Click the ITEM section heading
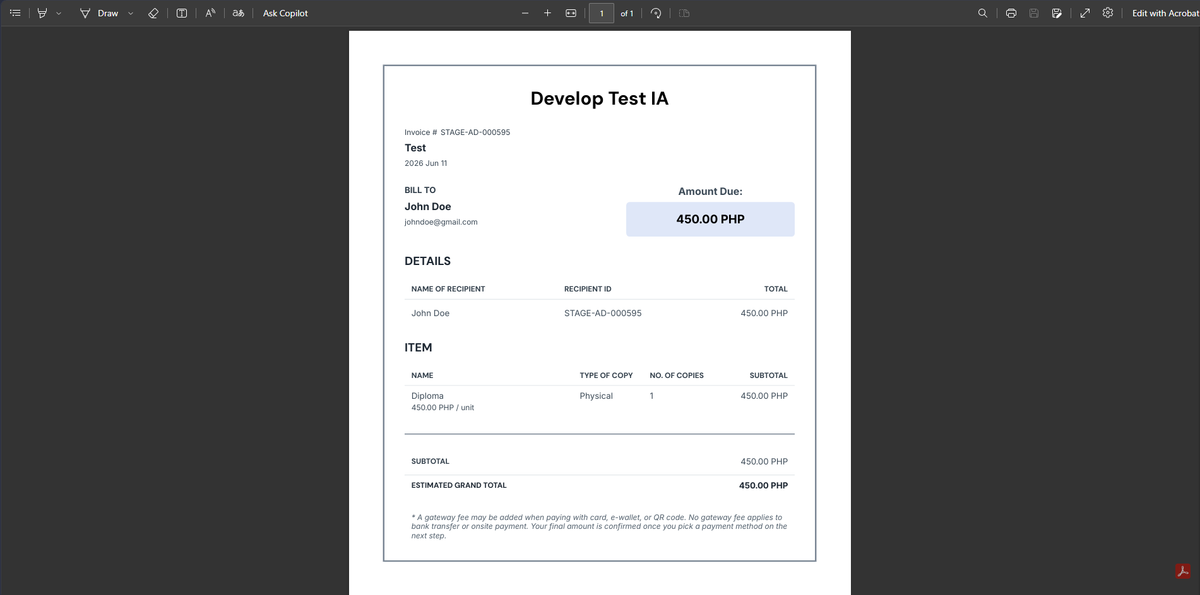The image size is (1200, 595). [418, 348]
